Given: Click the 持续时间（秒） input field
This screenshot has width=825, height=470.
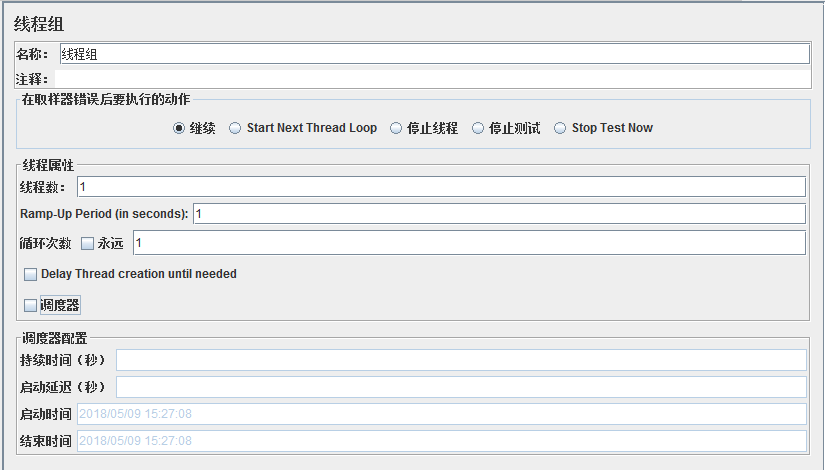Looking at the screenshot, I should point(460,360).
